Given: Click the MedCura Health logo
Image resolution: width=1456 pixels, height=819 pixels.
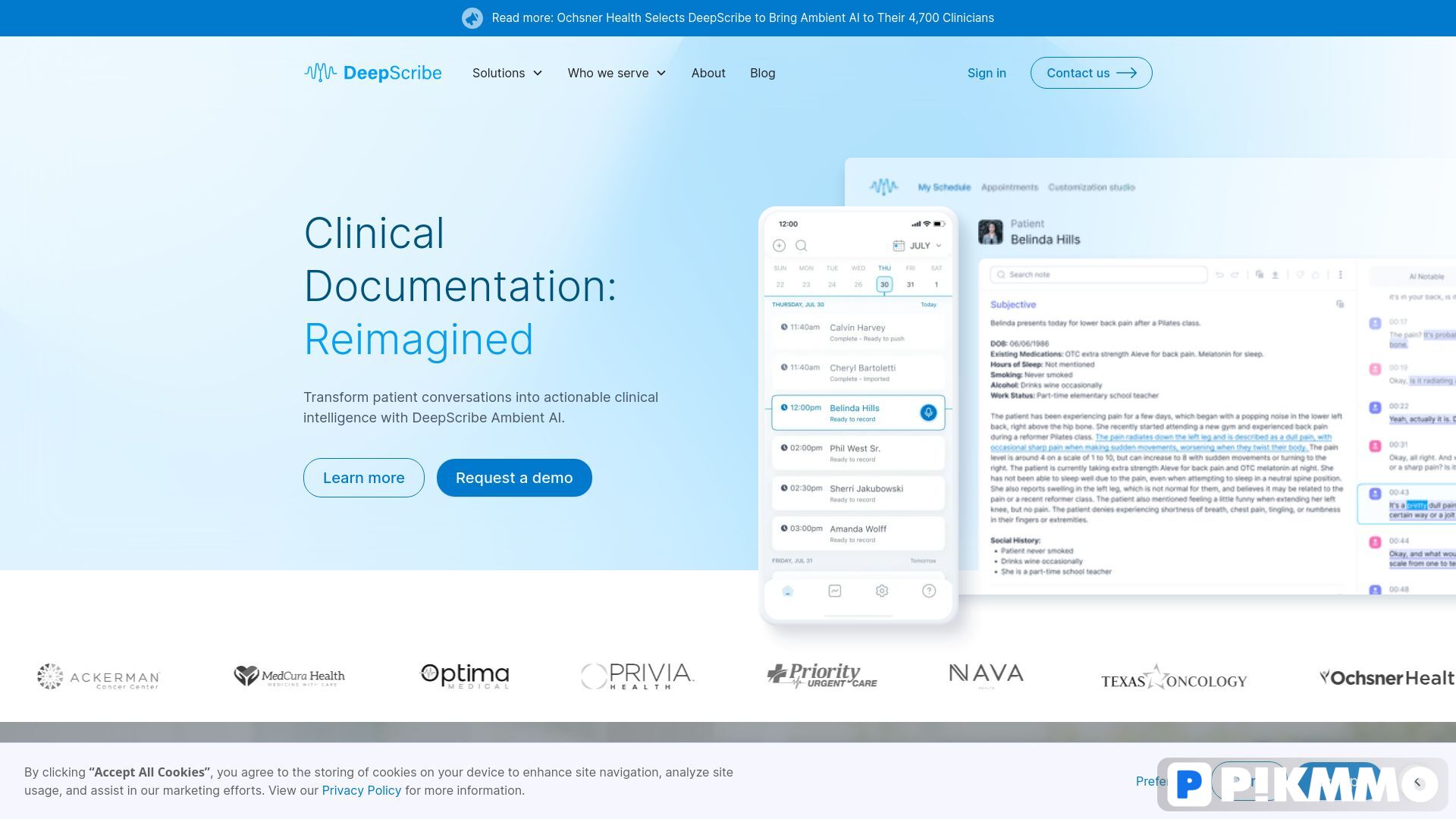Looking at the screenshot, I should (289, 676).
